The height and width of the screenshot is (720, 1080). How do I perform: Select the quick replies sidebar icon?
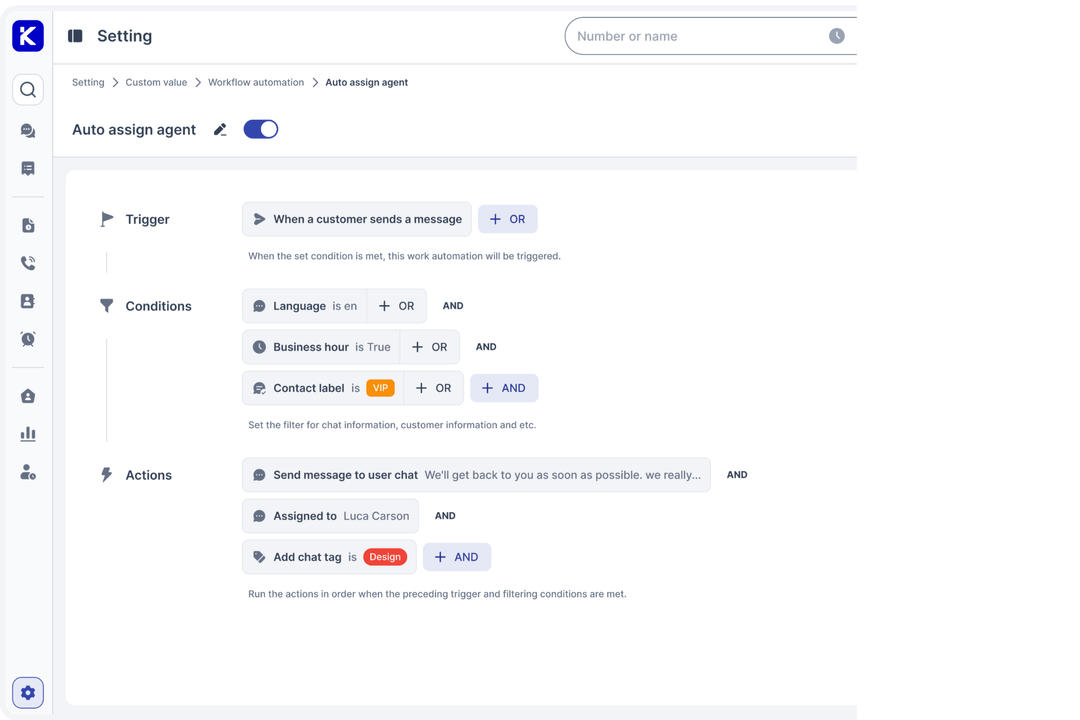pyautogui.click(x=27, y=168)
